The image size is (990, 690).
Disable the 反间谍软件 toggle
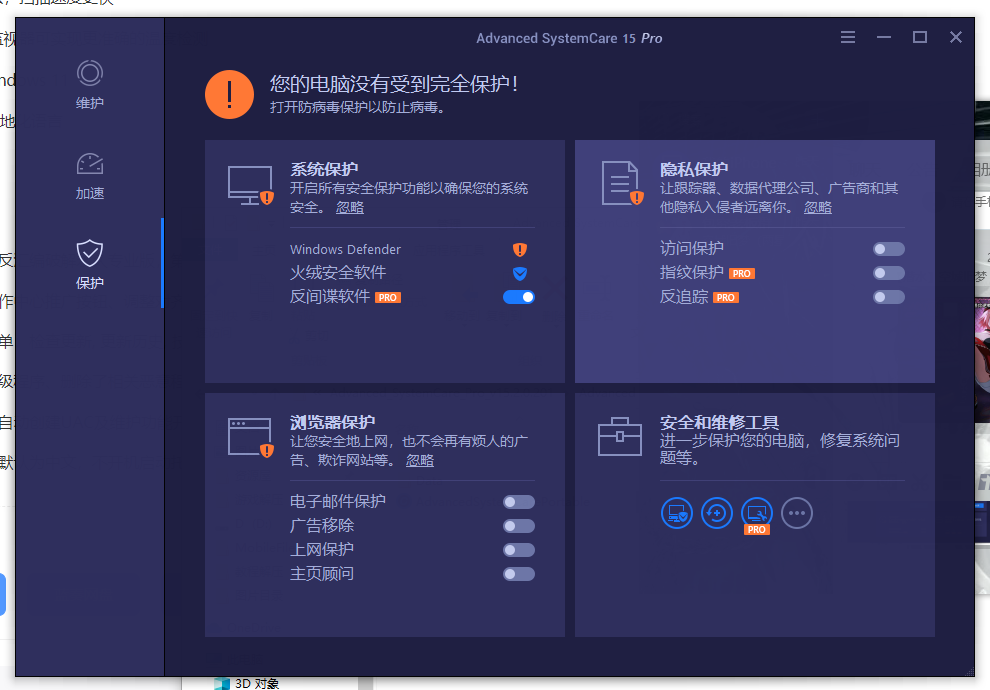[x=519, y=297]
